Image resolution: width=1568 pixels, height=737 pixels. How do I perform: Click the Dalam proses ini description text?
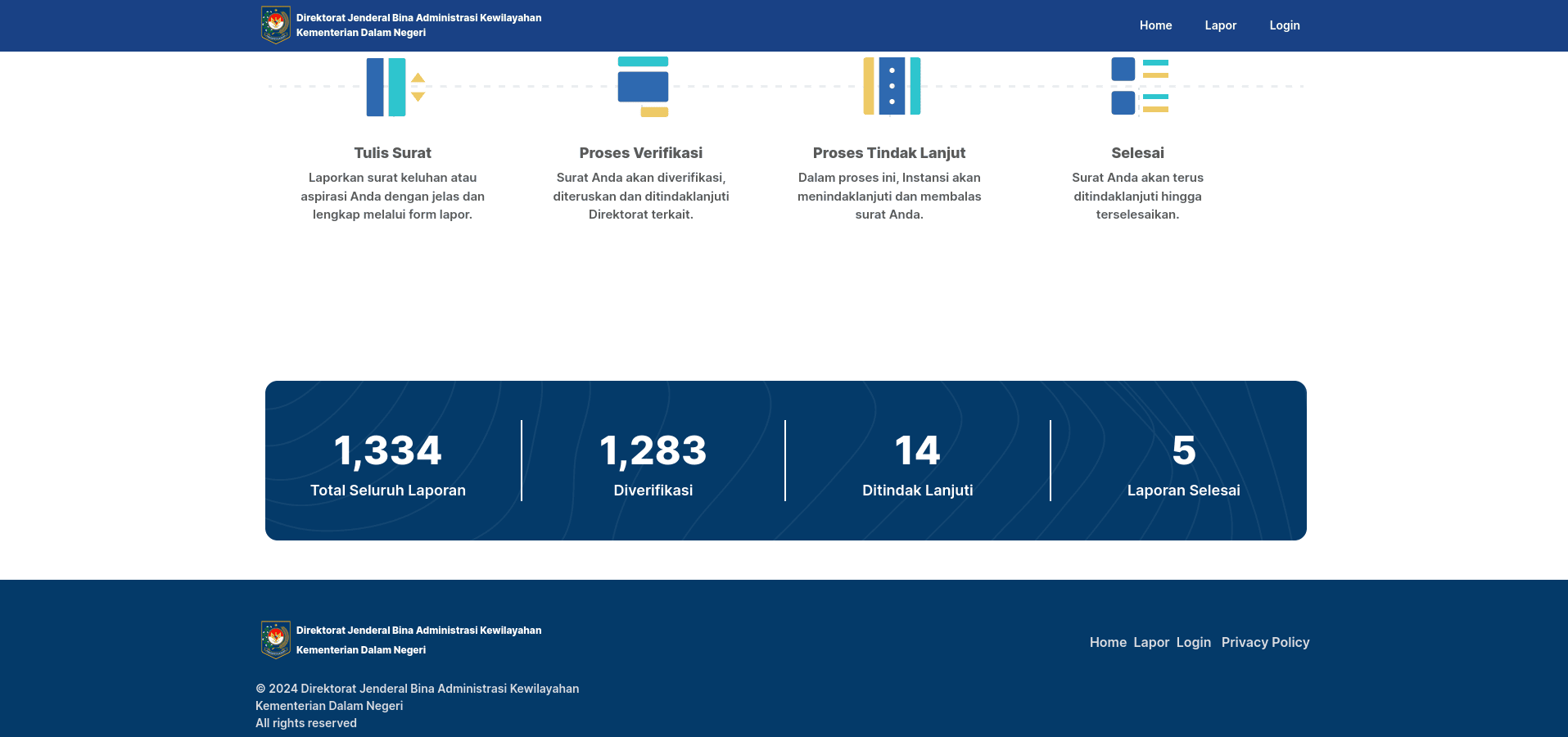click(x=889, y=196)
